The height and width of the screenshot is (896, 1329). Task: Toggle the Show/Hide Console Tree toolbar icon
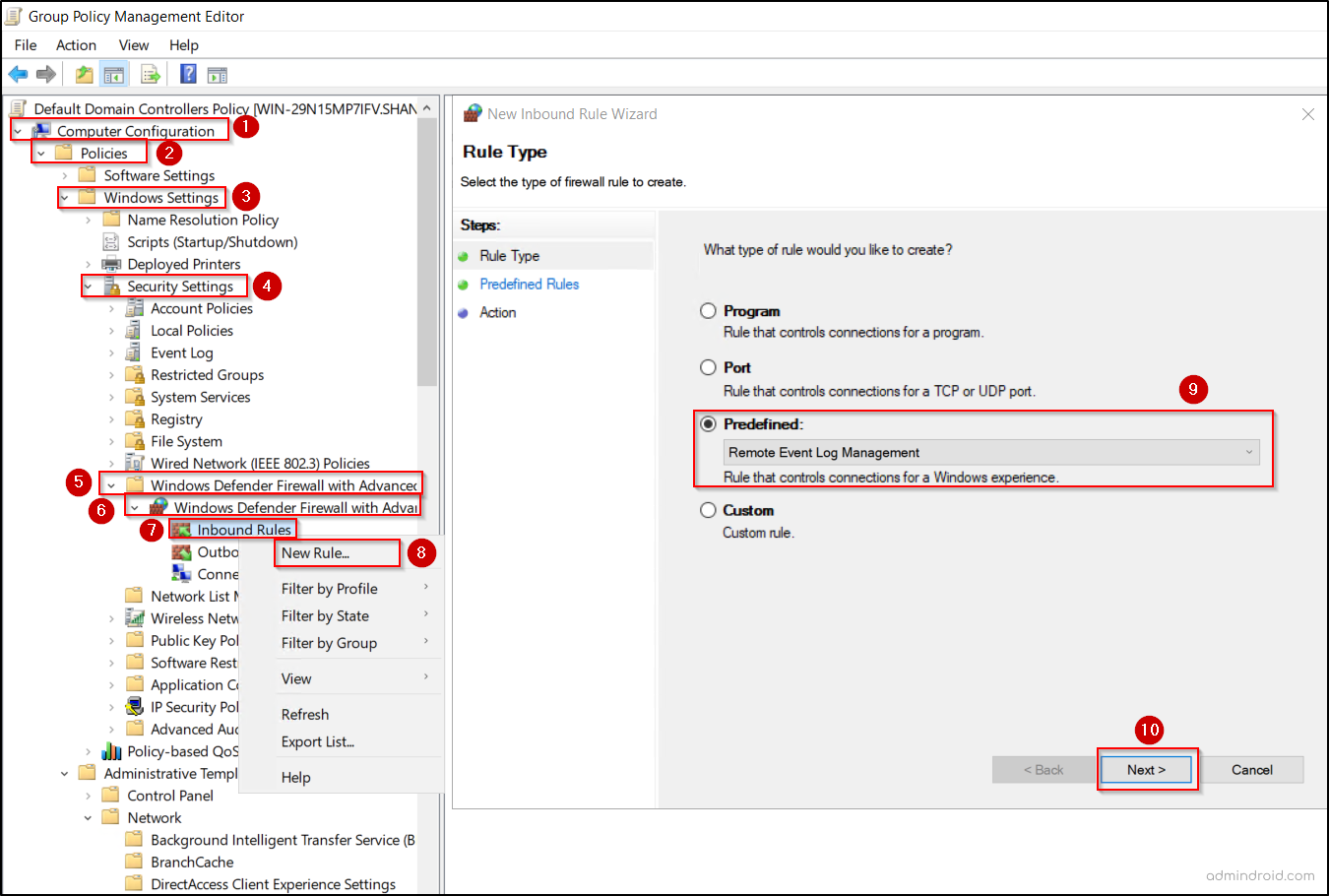(x=114, y=74)
